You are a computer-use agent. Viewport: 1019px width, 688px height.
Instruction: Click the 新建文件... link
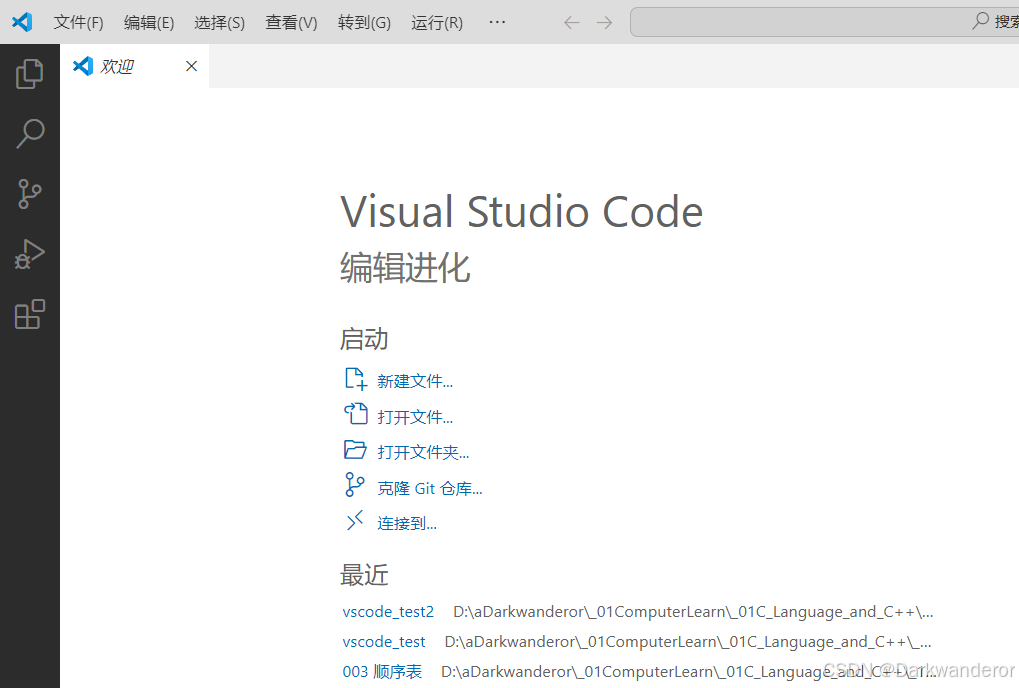[415, 381]
